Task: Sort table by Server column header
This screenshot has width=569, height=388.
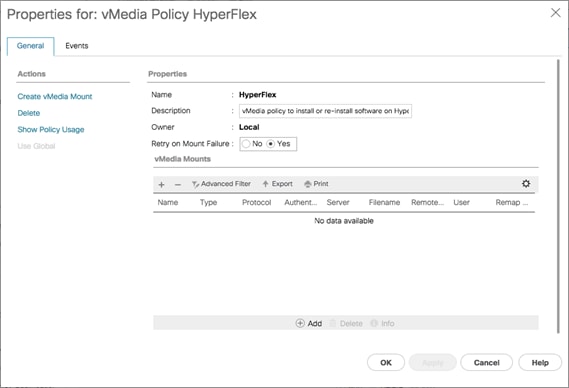Action: tap(338, 203)
